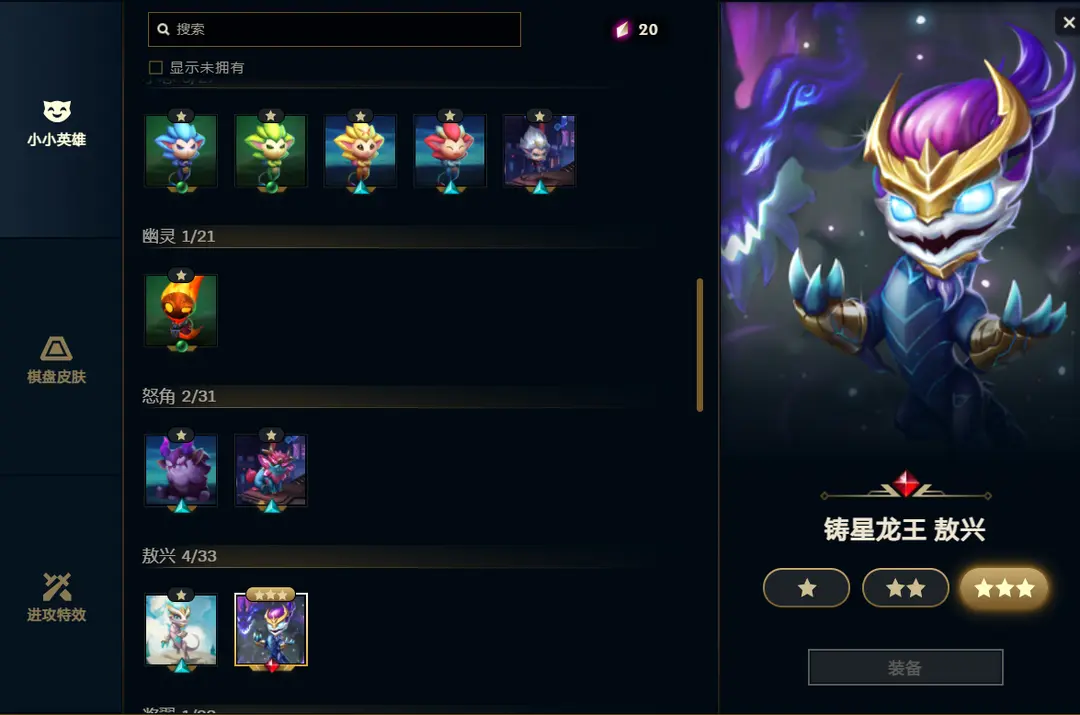Open the 小小英雄 little legends tab
1080x715 pixels.
56,123
